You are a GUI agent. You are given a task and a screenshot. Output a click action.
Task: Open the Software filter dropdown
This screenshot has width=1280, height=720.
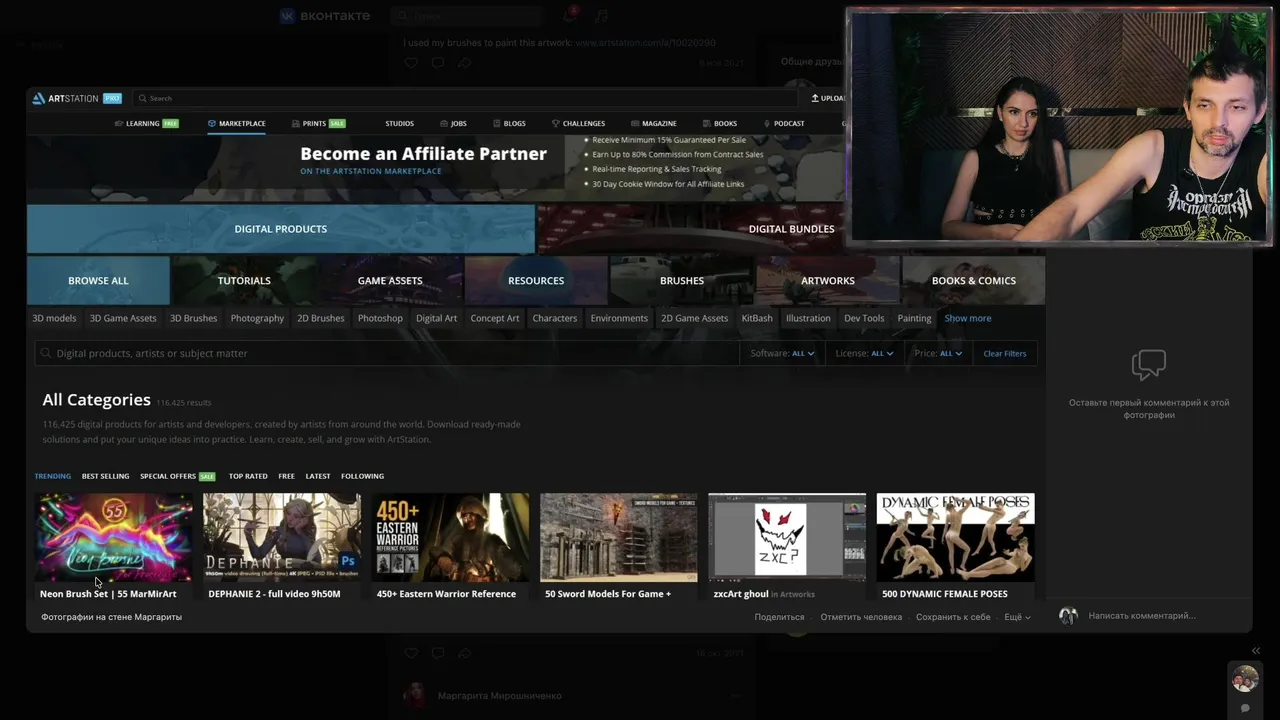point(782,353)
